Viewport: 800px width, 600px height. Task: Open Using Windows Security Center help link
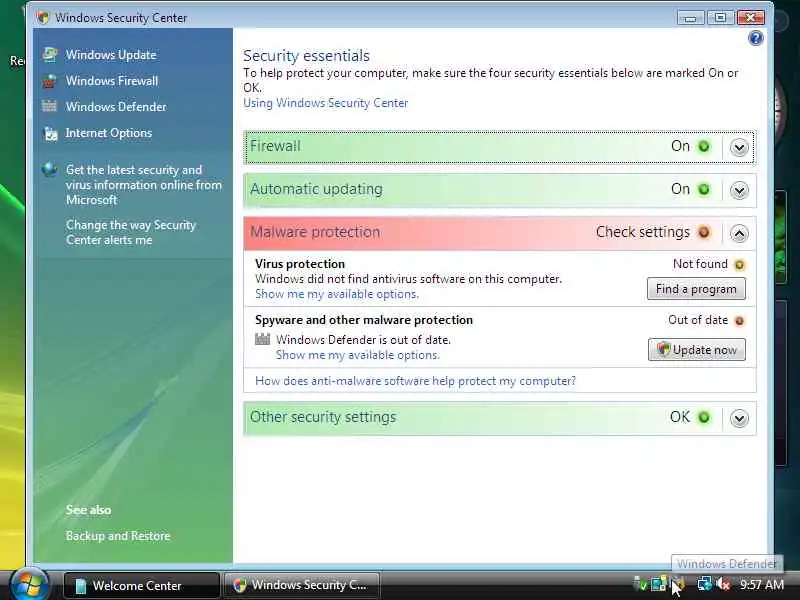326,103
